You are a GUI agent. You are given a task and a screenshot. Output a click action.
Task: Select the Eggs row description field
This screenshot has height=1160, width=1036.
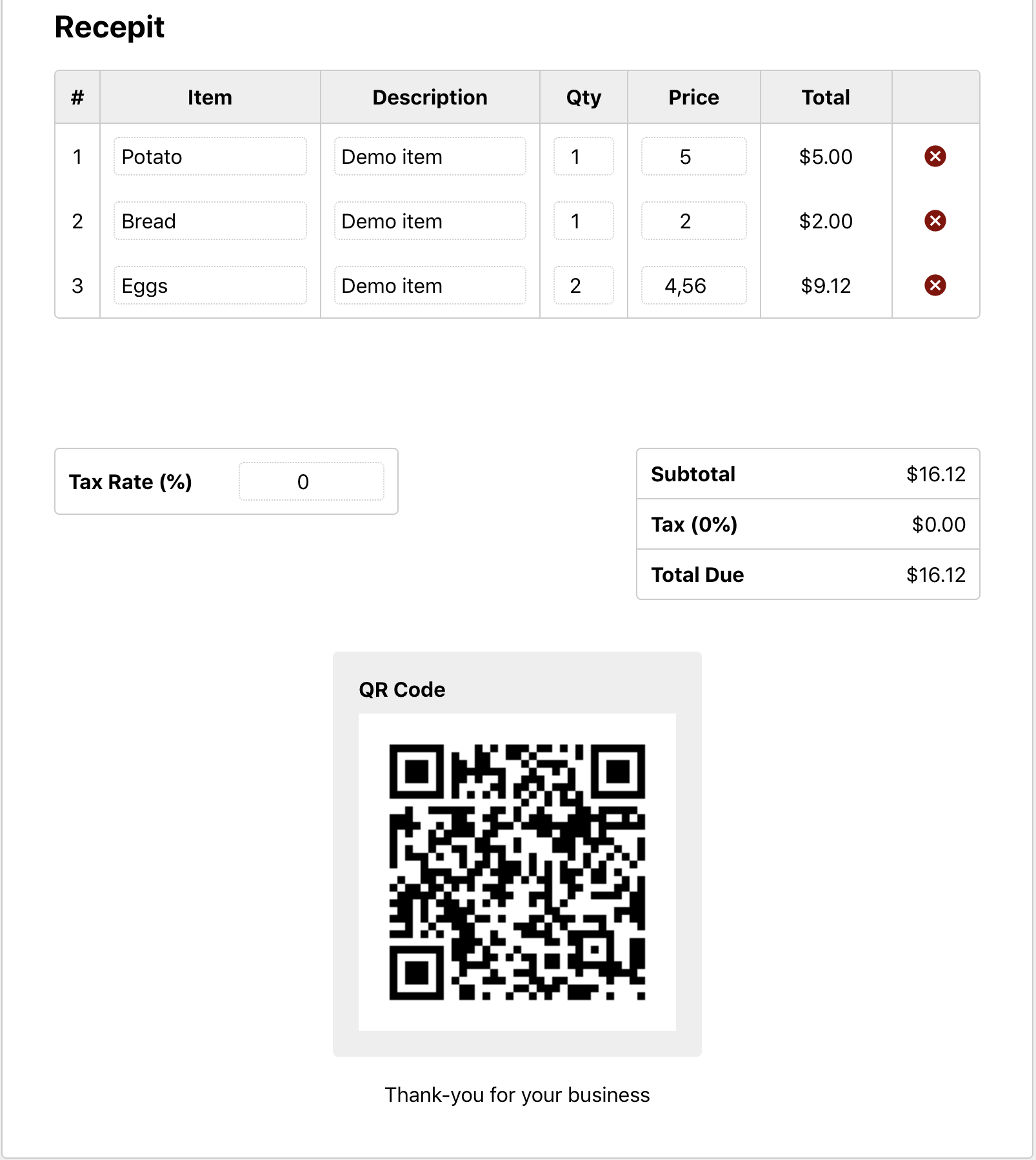coord(430,285)
